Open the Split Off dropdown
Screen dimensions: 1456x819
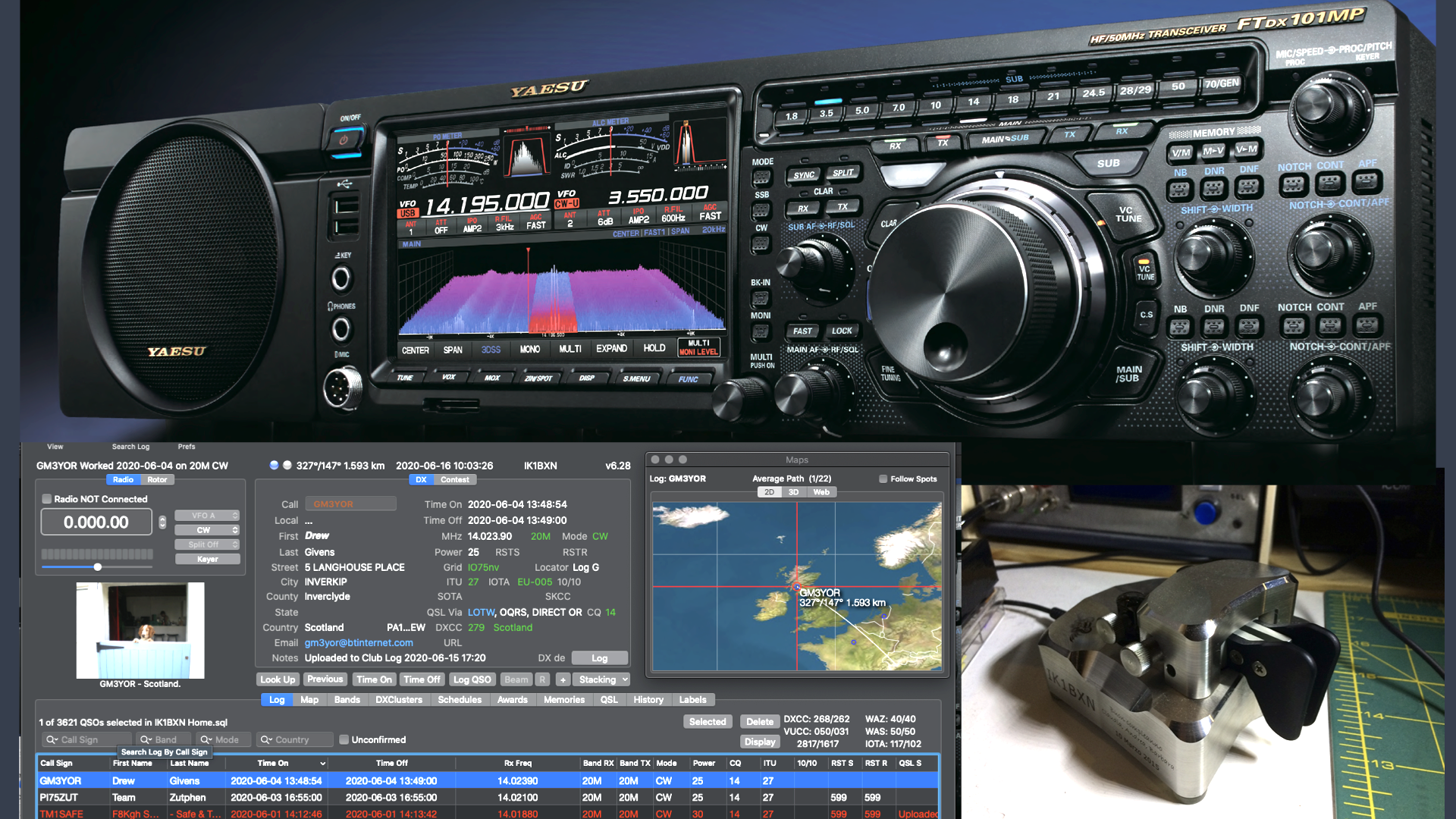[207, 544]
